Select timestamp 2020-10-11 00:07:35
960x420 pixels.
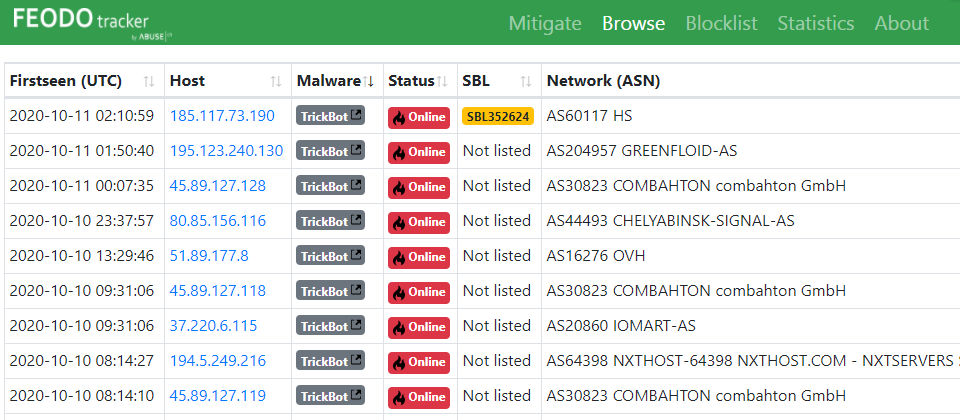click(81, 186)
